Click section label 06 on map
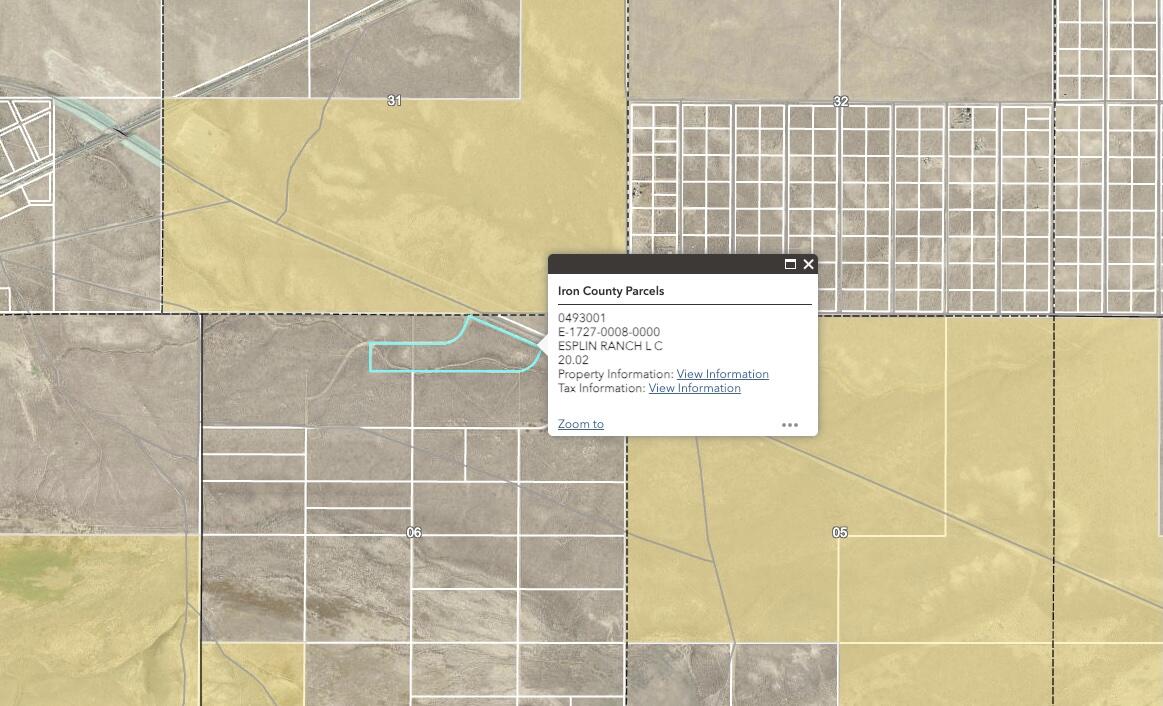 414,533
